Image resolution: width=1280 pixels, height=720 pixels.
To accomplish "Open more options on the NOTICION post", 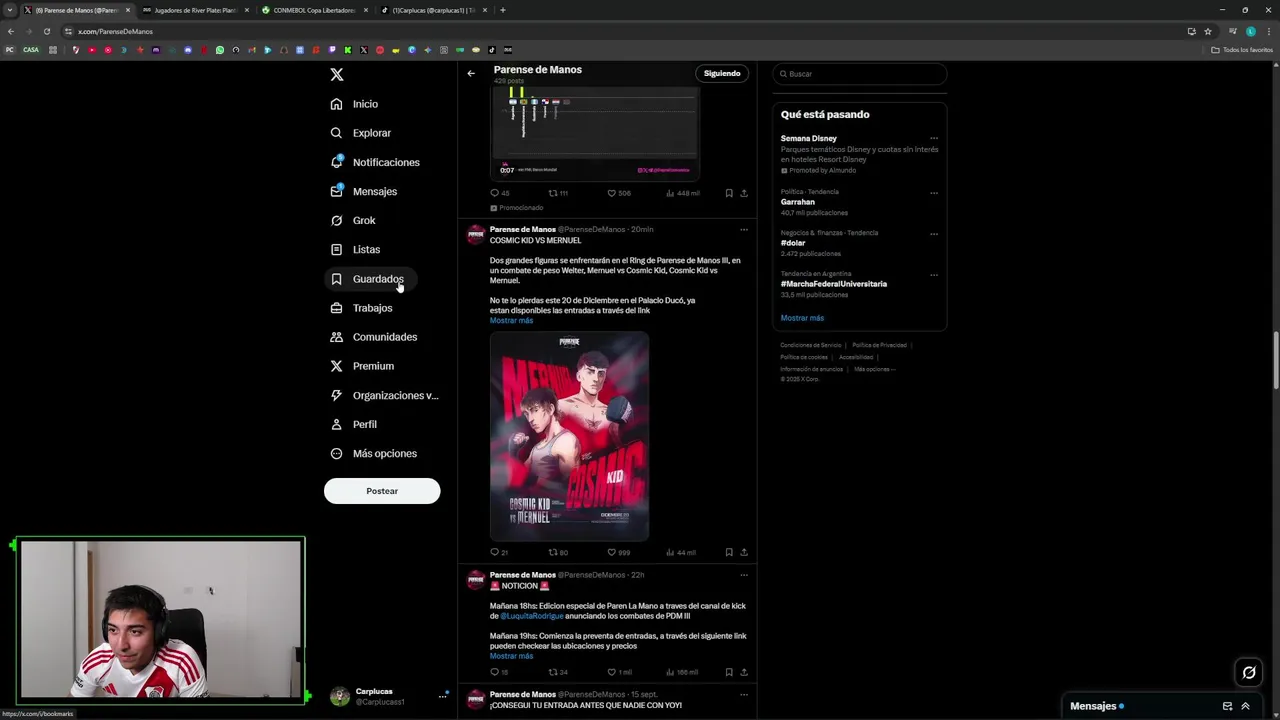I will coord(744,575).
